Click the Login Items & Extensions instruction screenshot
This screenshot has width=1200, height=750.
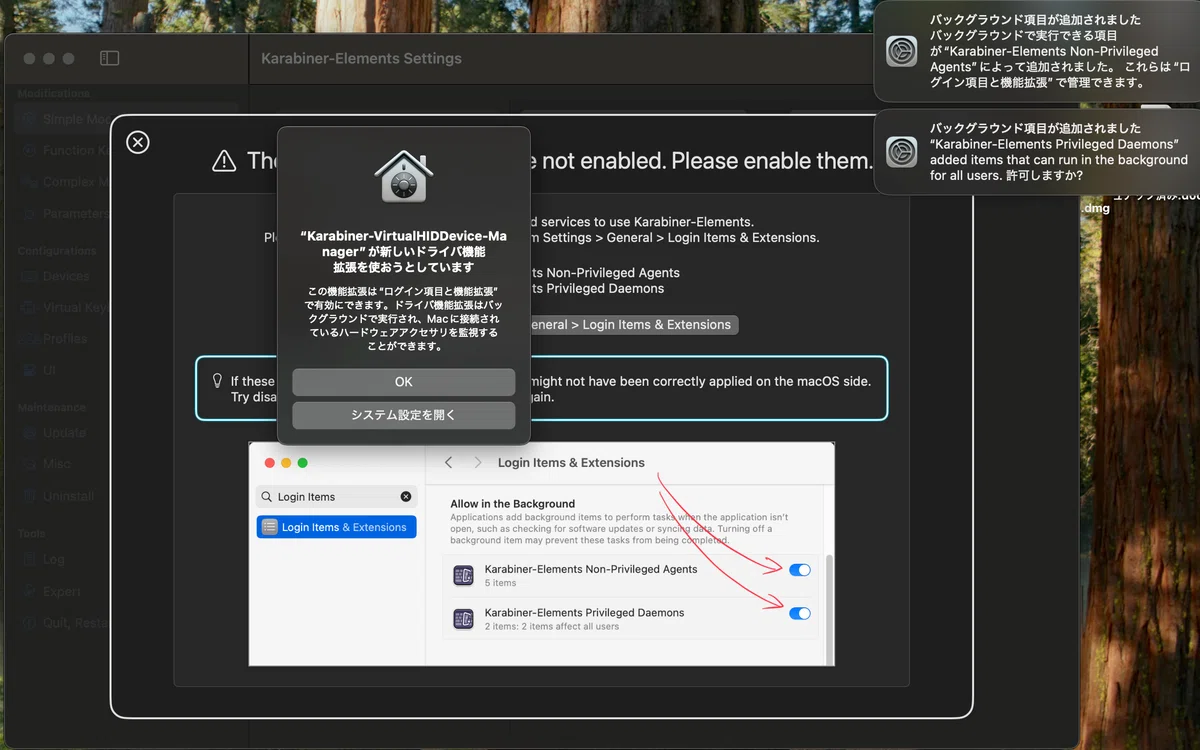point(541,554)
